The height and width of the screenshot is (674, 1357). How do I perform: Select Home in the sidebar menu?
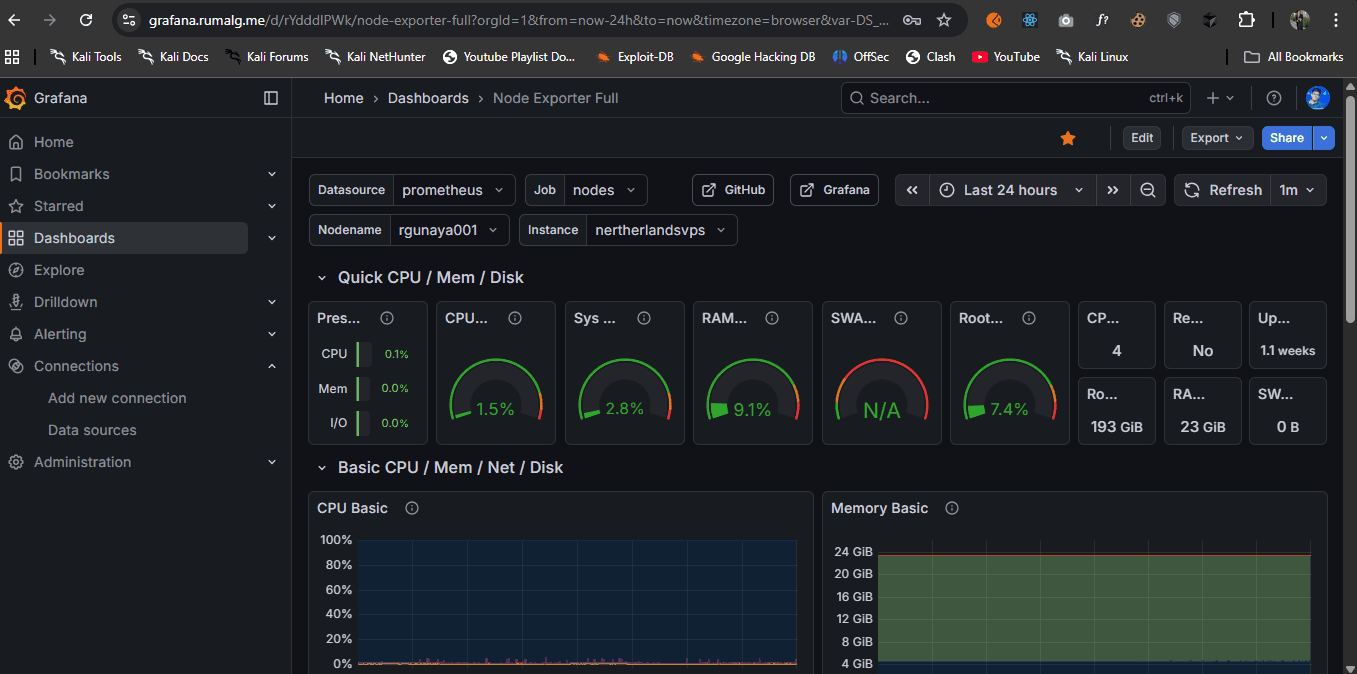(55, 141)
